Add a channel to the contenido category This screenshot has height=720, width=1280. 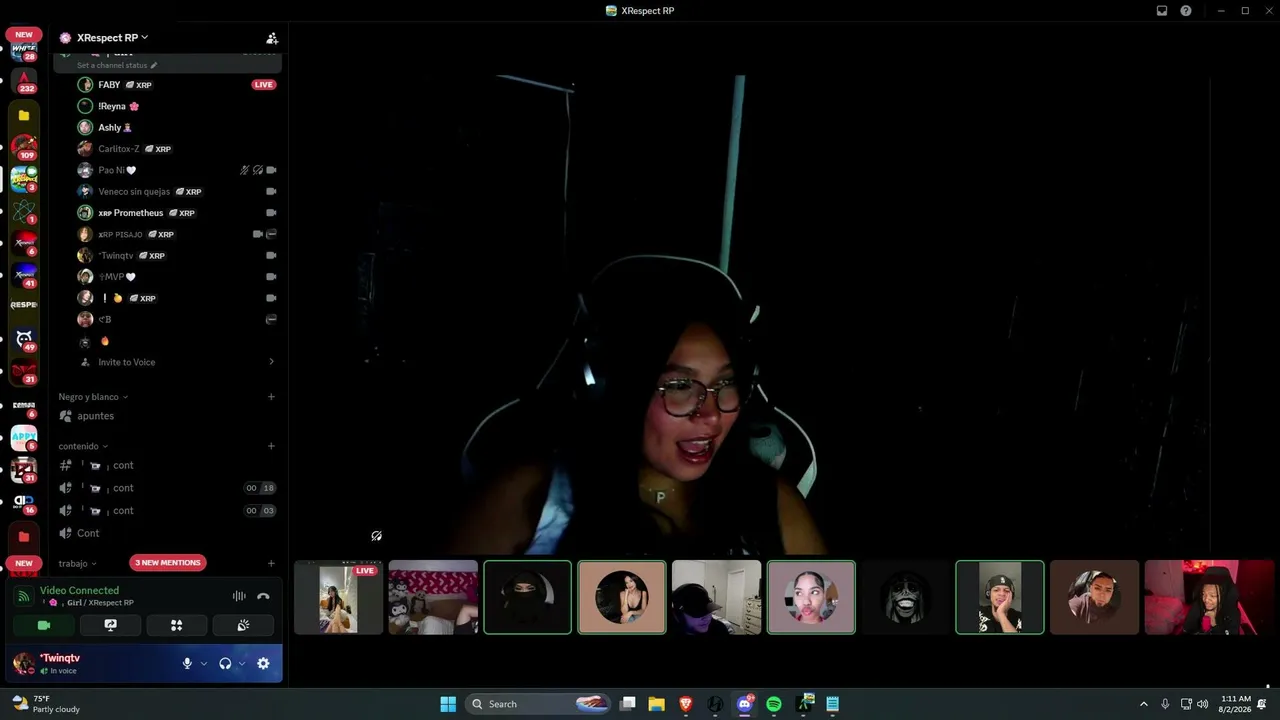[271, 446]
